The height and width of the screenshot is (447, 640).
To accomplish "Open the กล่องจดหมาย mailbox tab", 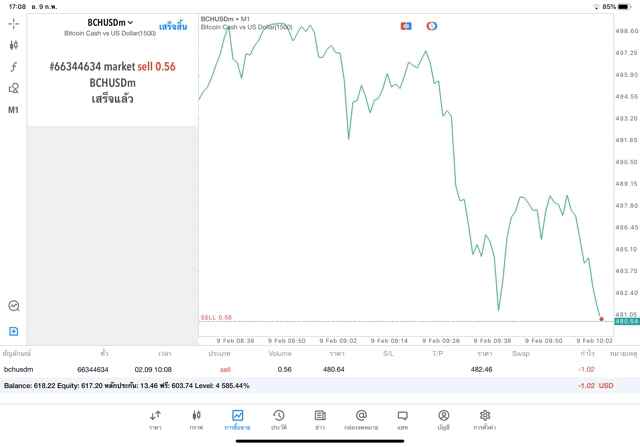I will point(361,420).
